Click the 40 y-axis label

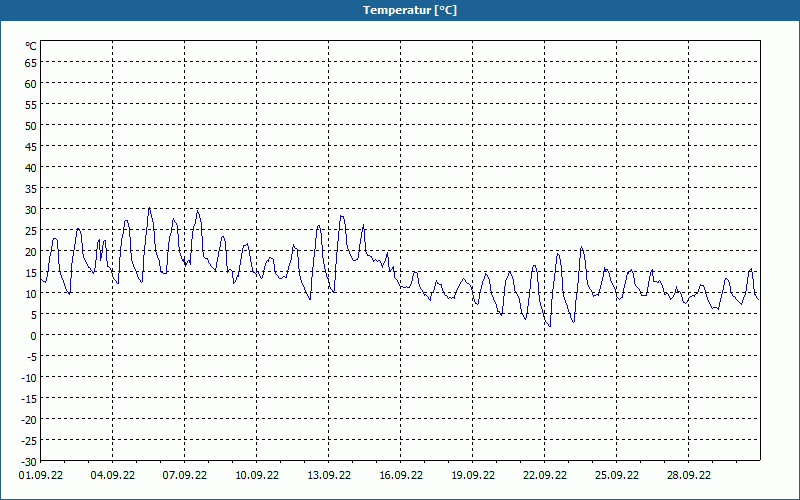coord(31,168)
